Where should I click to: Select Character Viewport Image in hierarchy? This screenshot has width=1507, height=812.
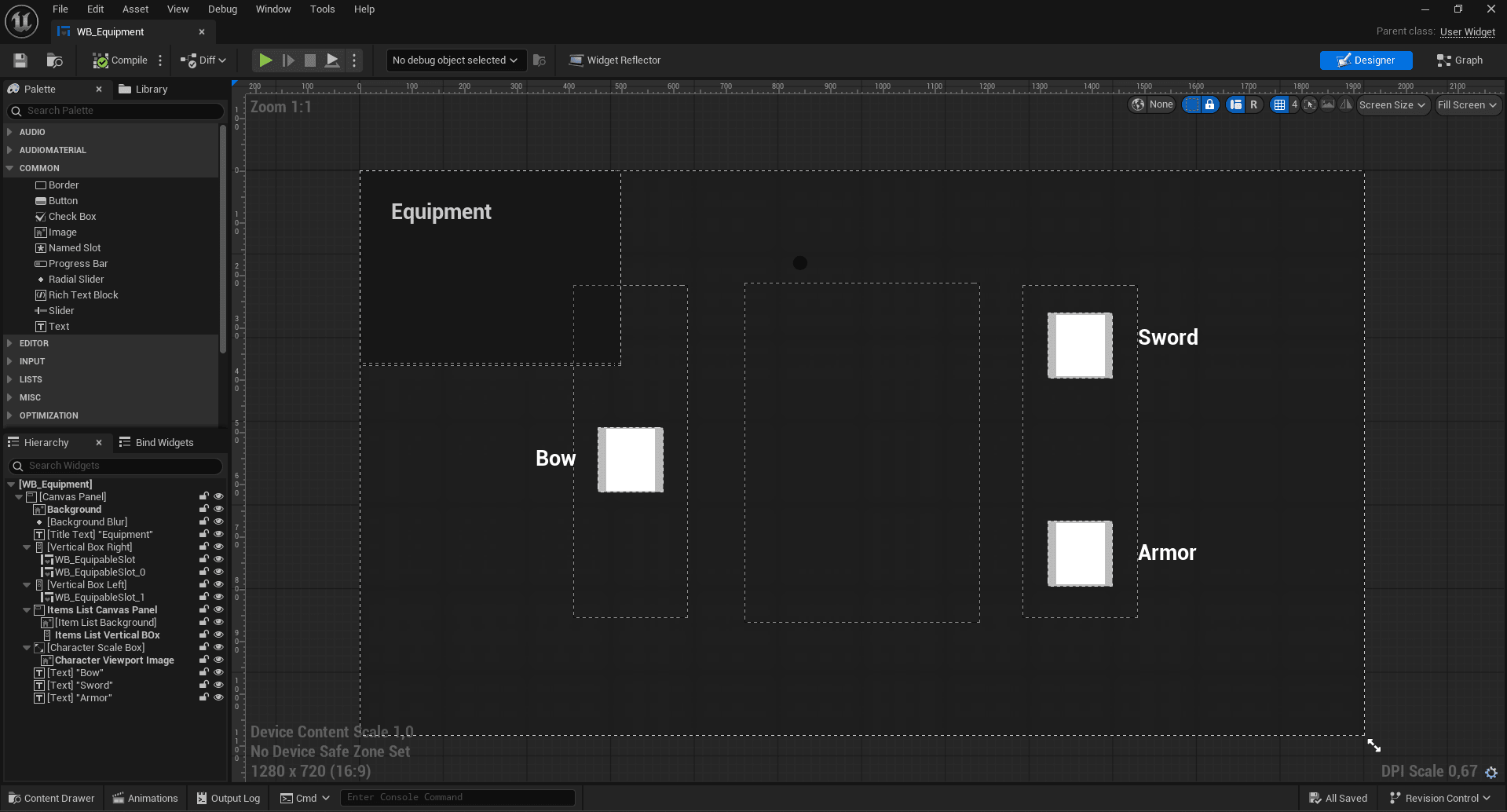pyautogui.click(x=108, y=660)
